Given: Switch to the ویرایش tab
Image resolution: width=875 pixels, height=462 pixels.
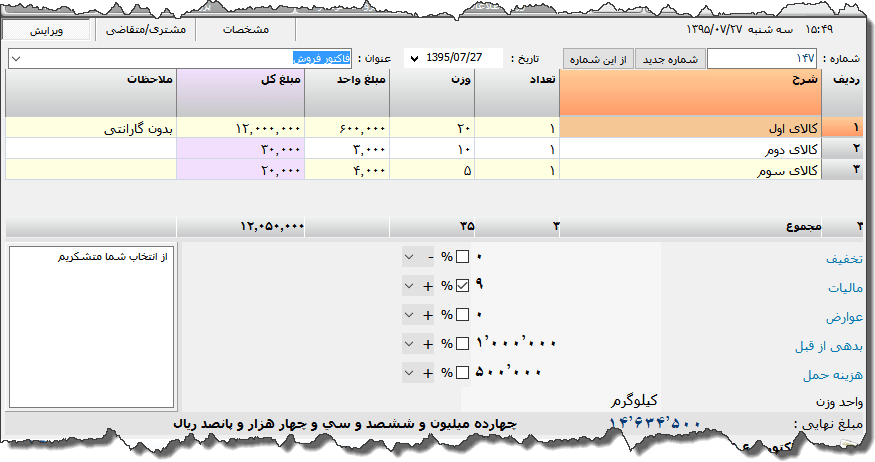Looking at the screenshot, I should (47, 30).
